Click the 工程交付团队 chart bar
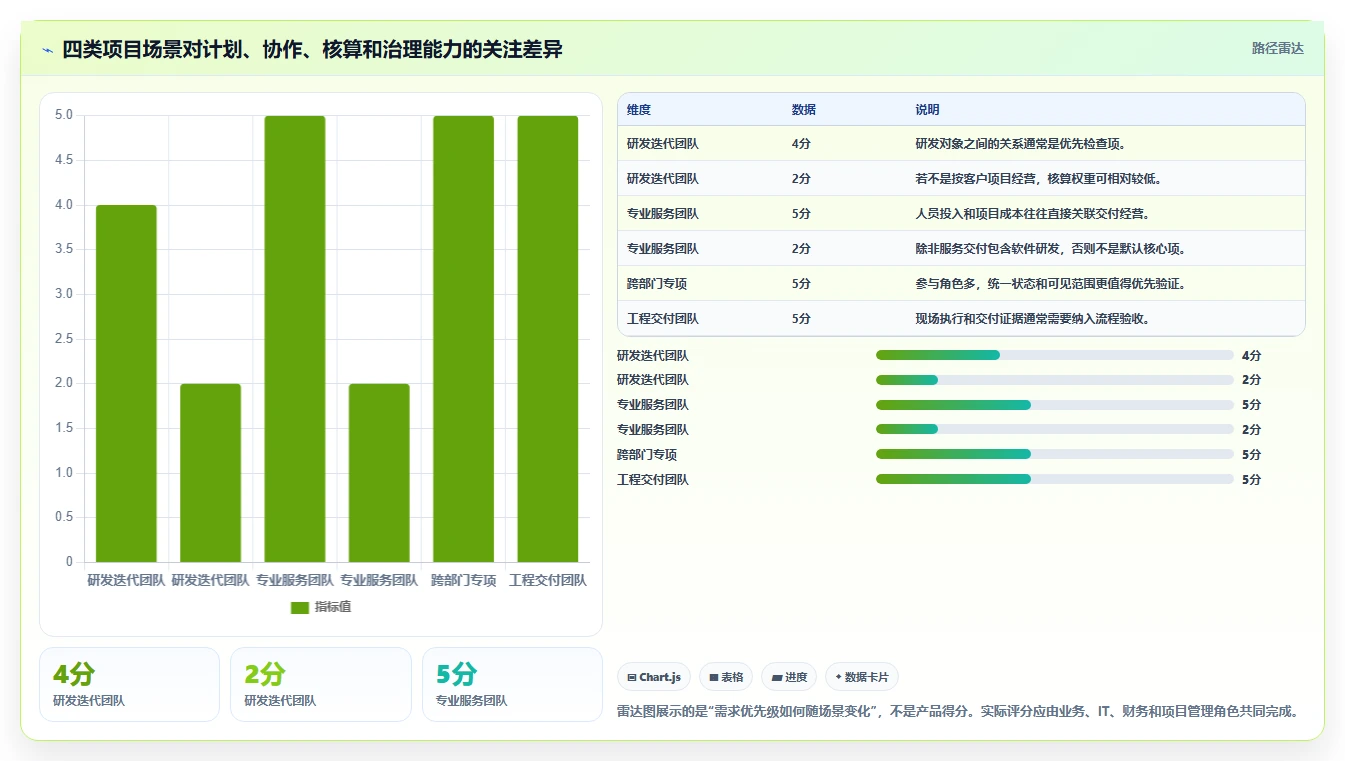 (548, 339)
